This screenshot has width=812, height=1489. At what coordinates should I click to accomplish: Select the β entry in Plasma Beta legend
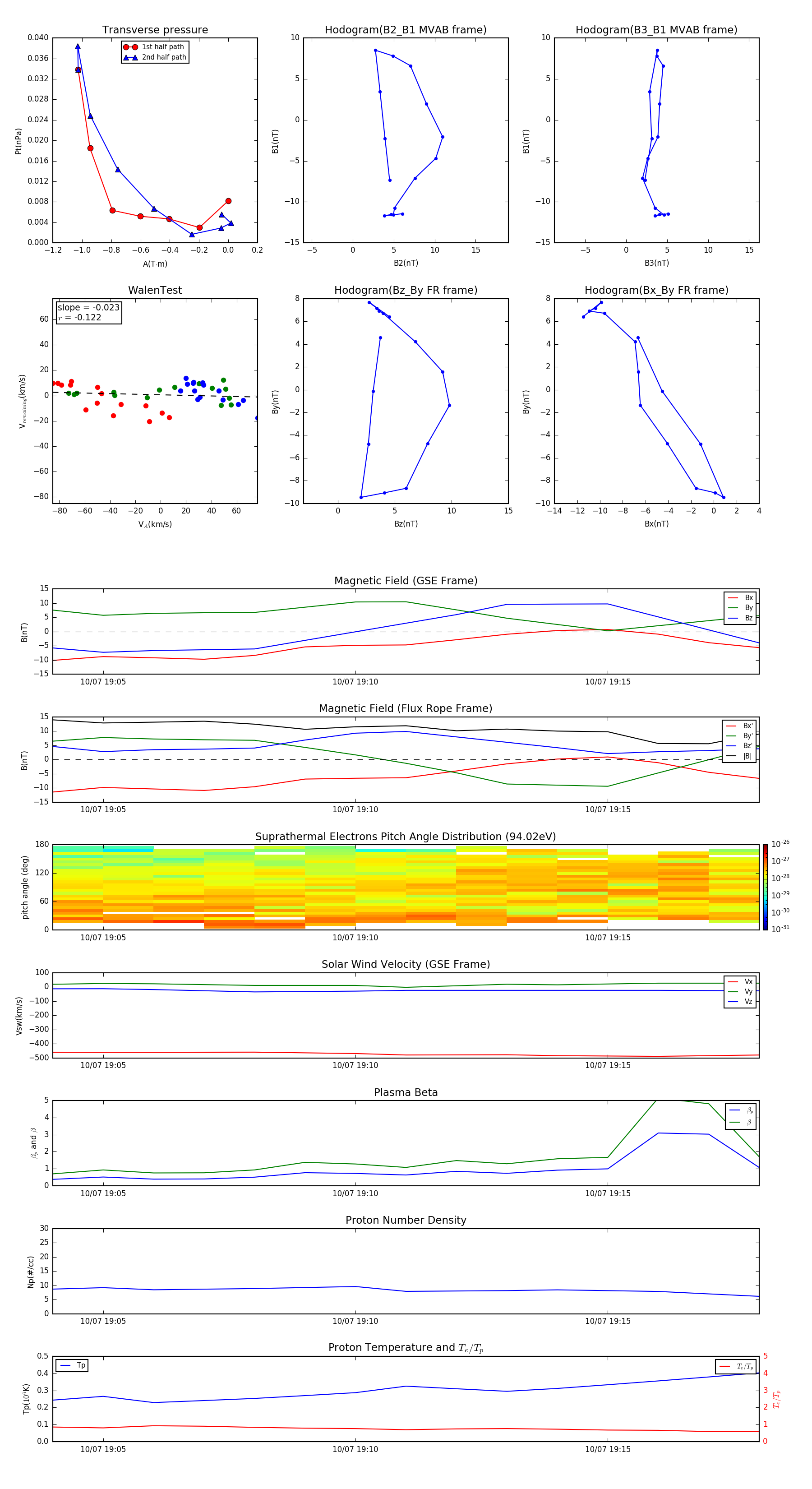741,1122
